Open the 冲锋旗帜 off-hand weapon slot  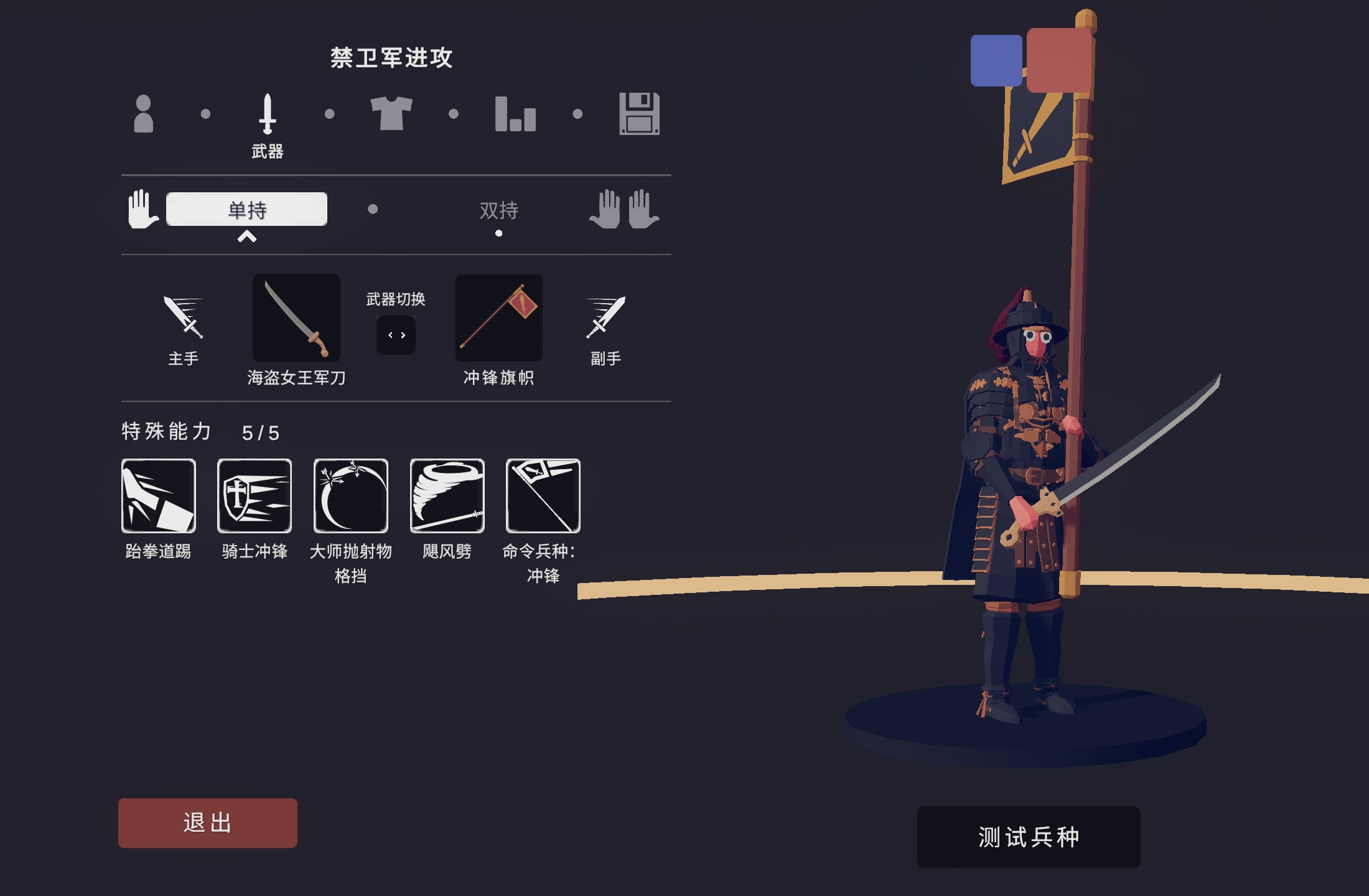point(499,318)
